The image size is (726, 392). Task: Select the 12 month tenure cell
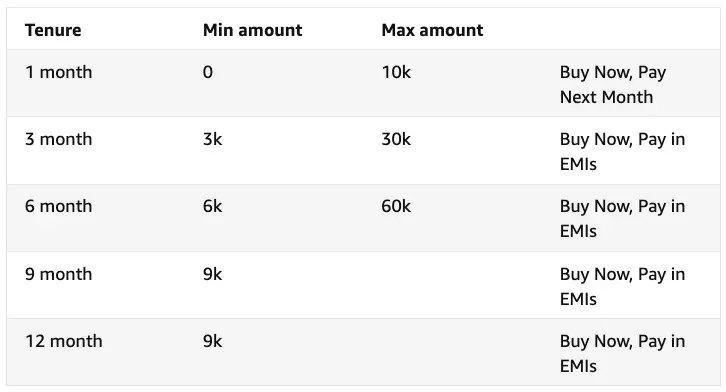[x=63, y=341]
